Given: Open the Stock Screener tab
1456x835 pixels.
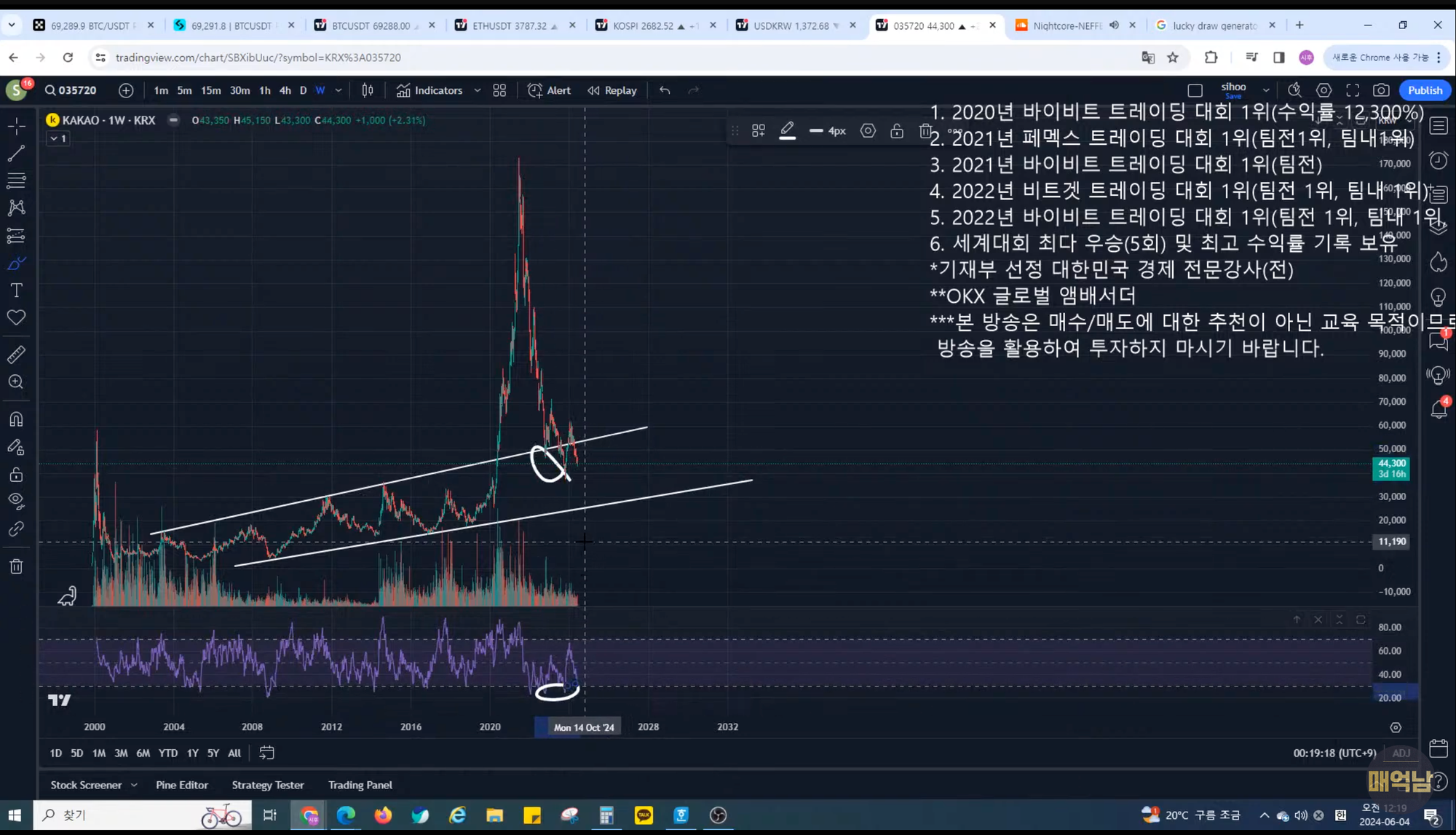Looking at the screenshot, I should (x=86, y=785).
